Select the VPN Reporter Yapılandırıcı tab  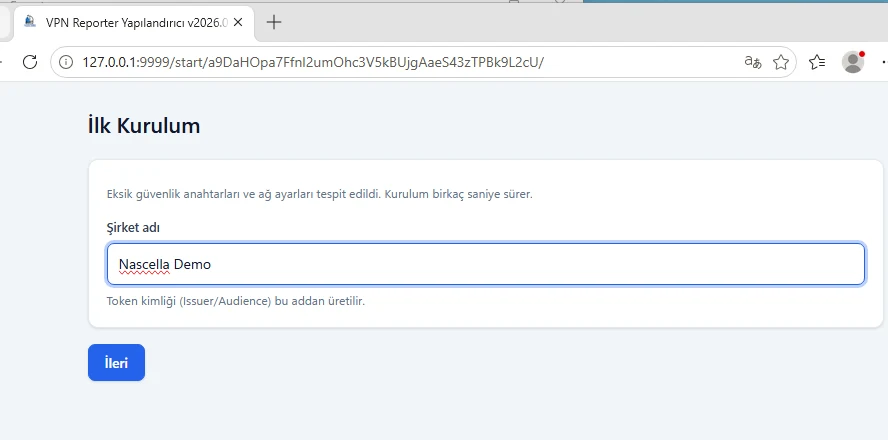click(134, 22)
